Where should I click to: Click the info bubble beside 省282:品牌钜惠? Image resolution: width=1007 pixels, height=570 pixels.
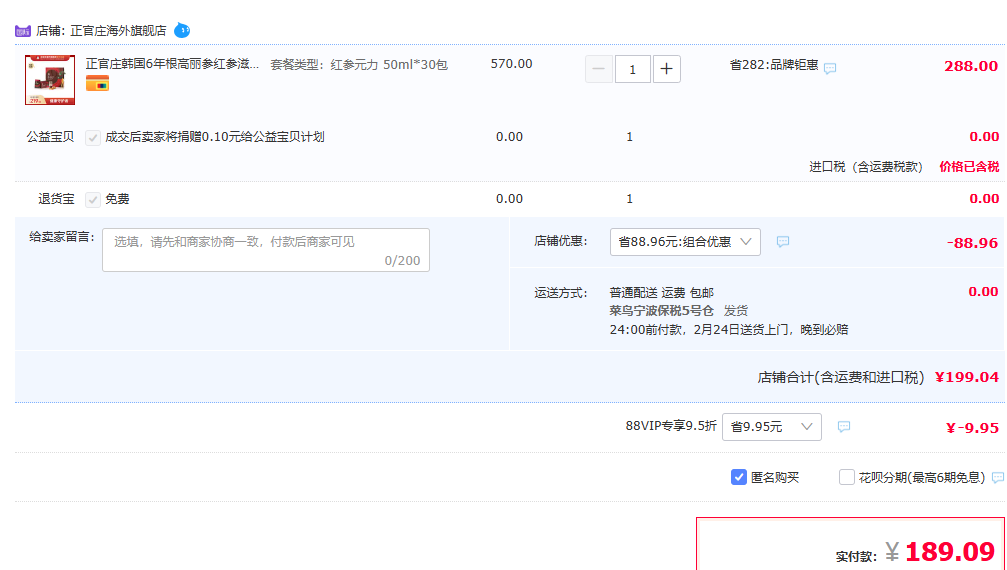(830, 68)
